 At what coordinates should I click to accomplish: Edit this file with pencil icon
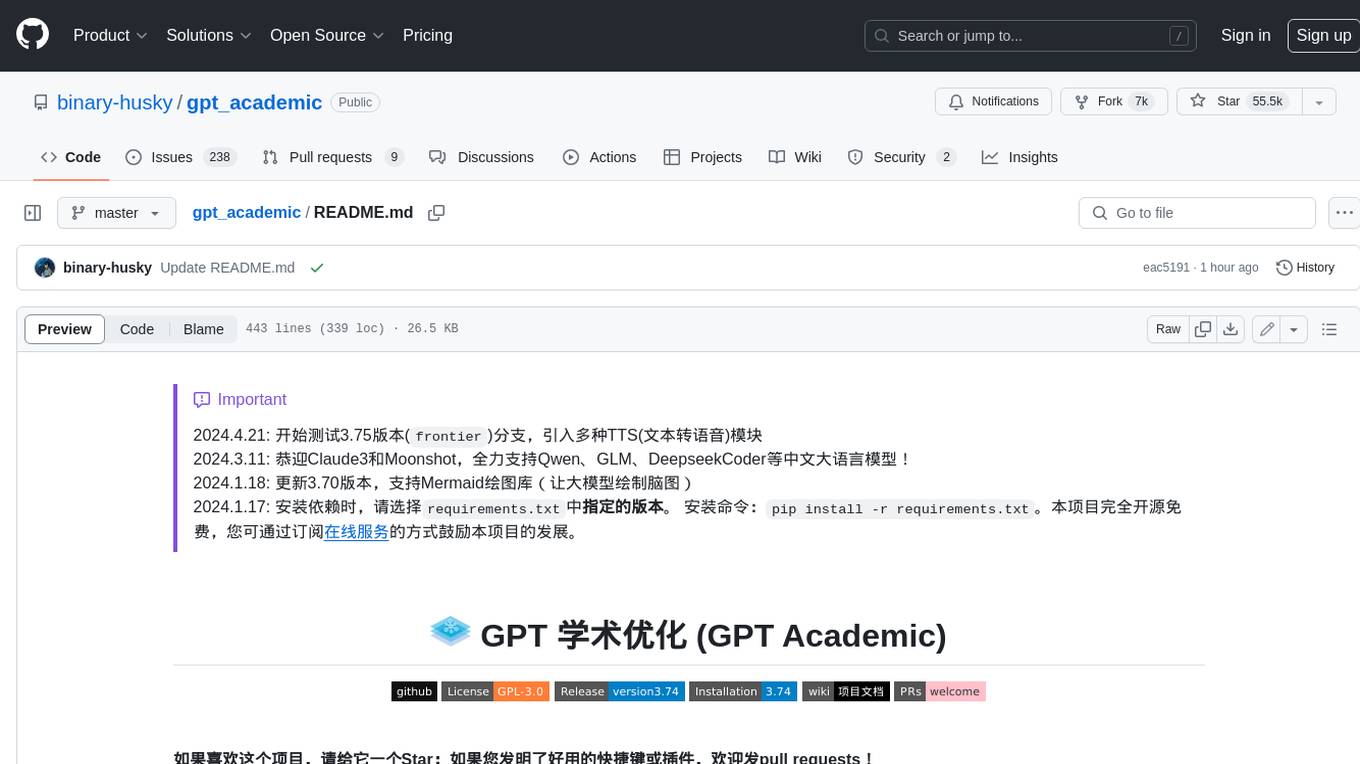tap(1267, 329)
